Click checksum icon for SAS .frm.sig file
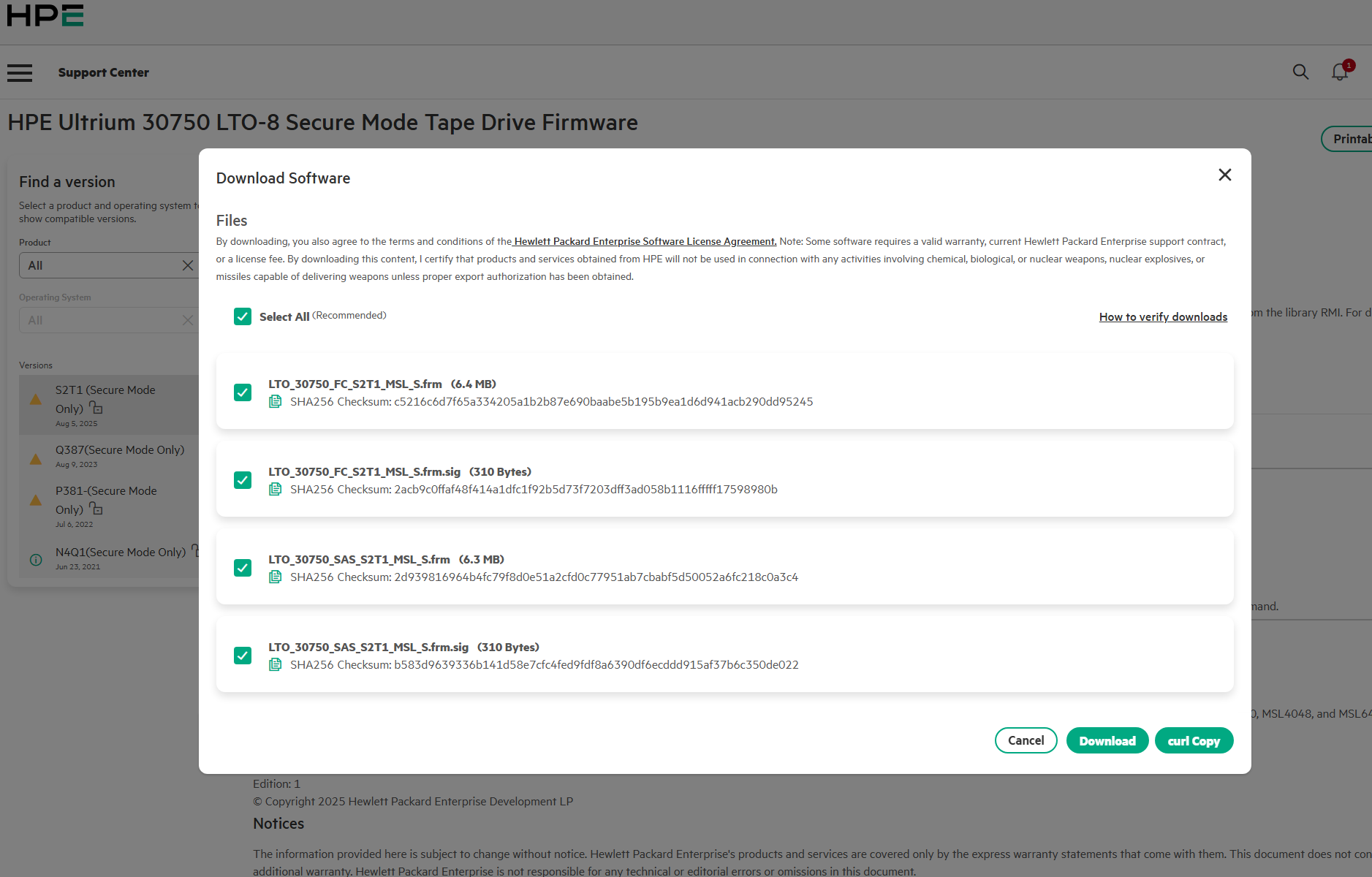The image size is (1372, 877). point(276,664)
